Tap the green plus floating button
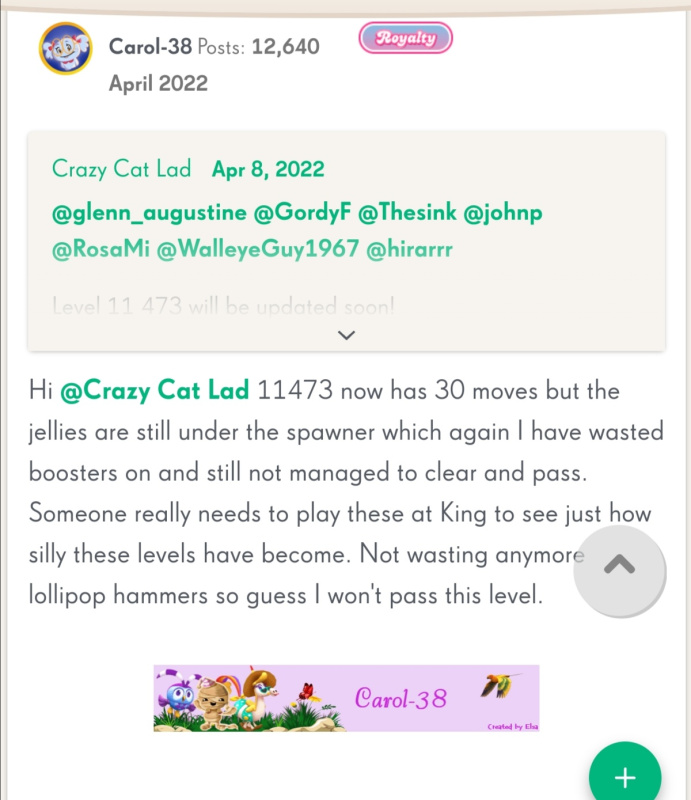The width and height of the screenshot is (691, 800). click(x=625, y=777)
